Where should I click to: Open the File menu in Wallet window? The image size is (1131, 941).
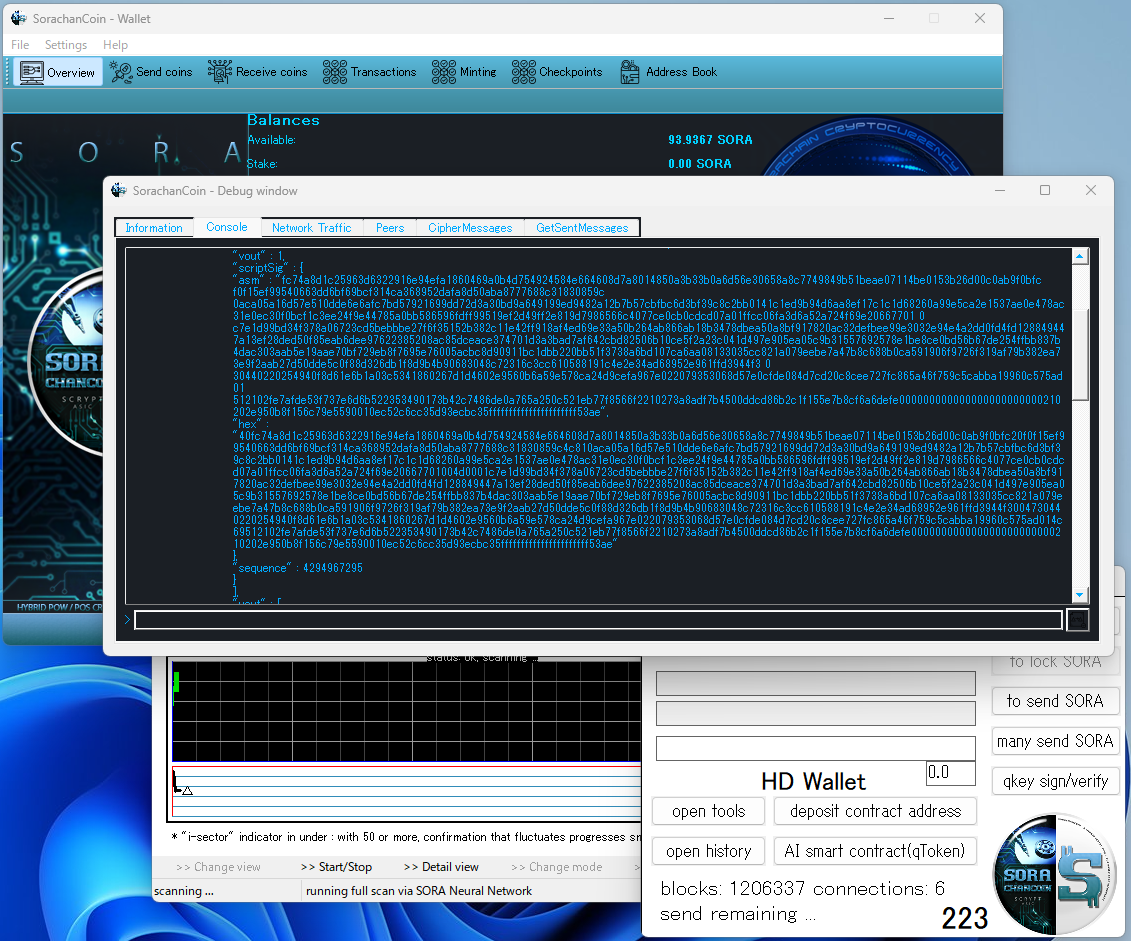(20, 45)
